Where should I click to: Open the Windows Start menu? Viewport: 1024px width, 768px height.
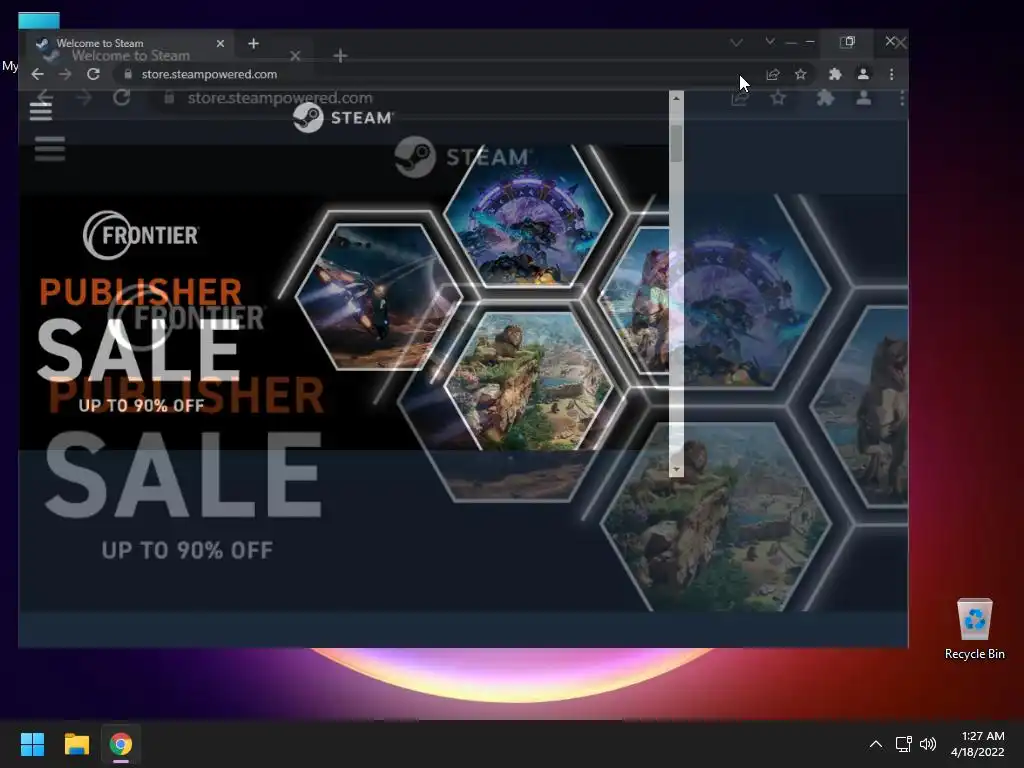[x=32, y=744]
